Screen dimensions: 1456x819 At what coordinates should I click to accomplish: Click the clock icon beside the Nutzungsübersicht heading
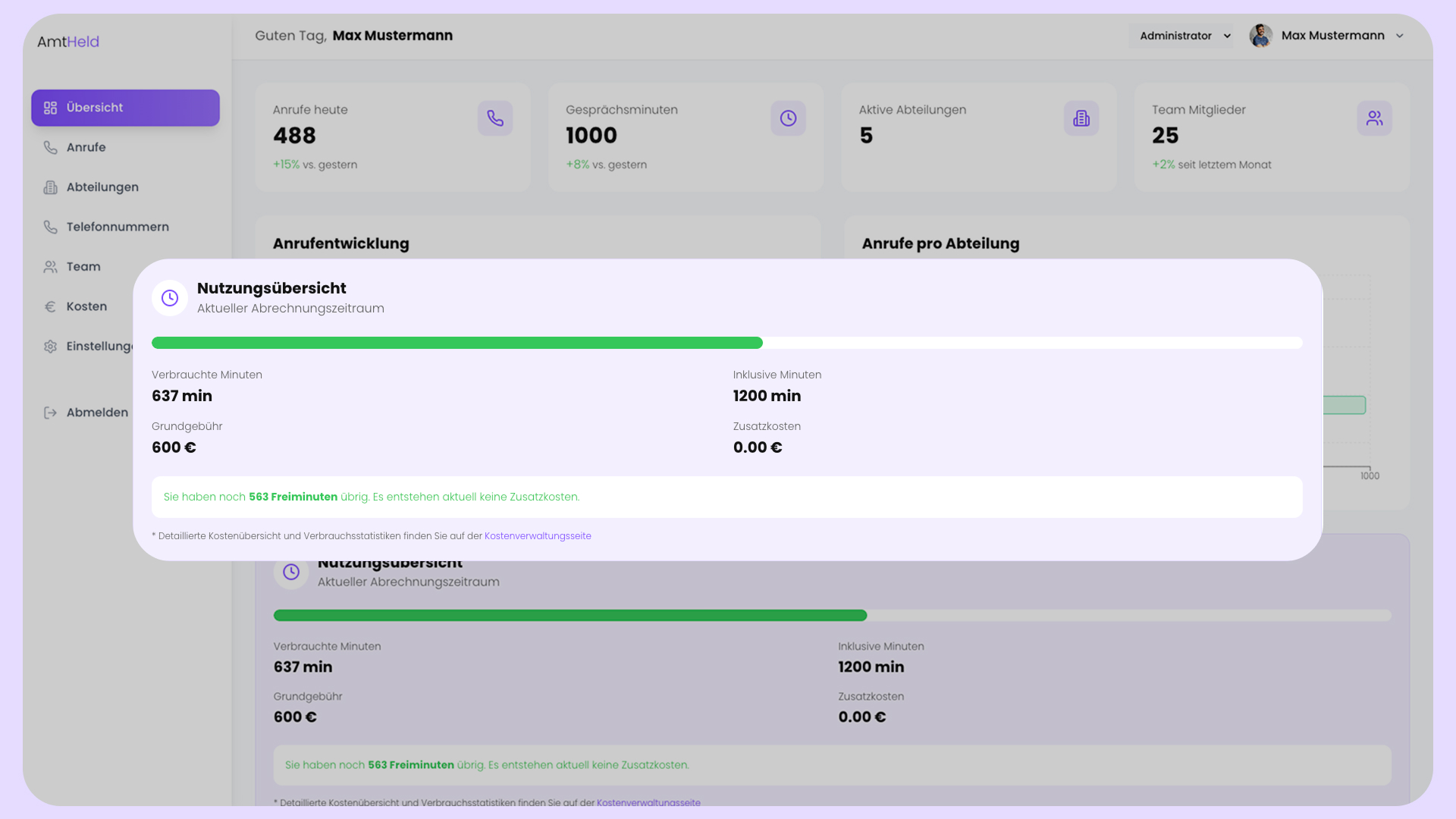(170, 298)
